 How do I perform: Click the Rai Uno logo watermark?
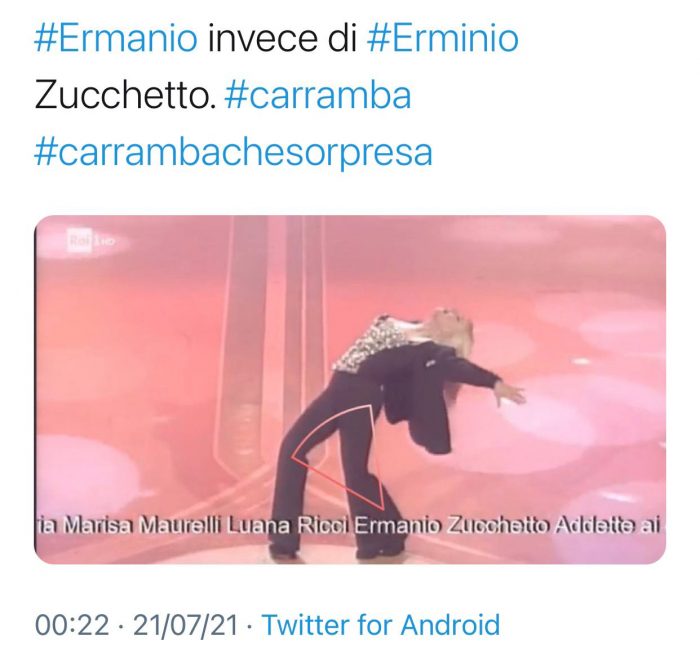[91, 241]
